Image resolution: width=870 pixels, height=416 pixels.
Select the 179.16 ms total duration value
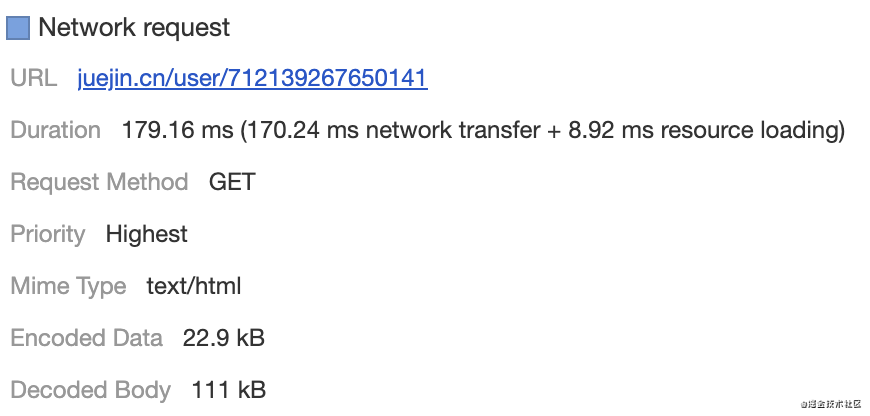[x=177, y=130]
